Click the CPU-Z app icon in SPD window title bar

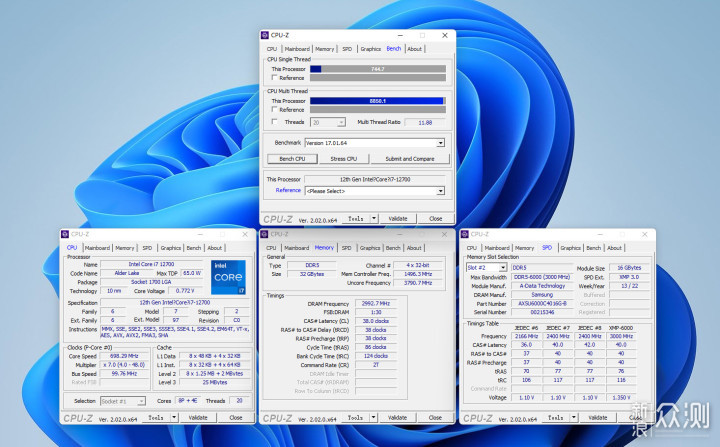pos(464,234)
